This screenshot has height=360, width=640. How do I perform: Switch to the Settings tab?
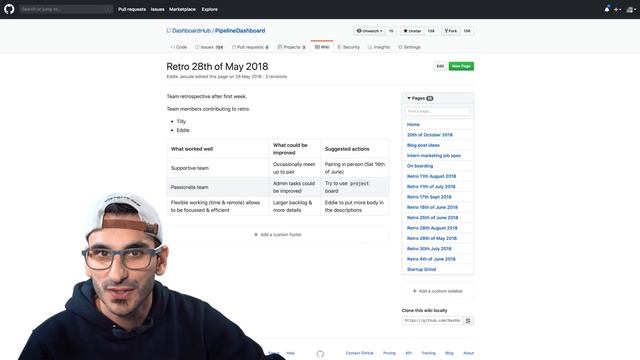409,47
